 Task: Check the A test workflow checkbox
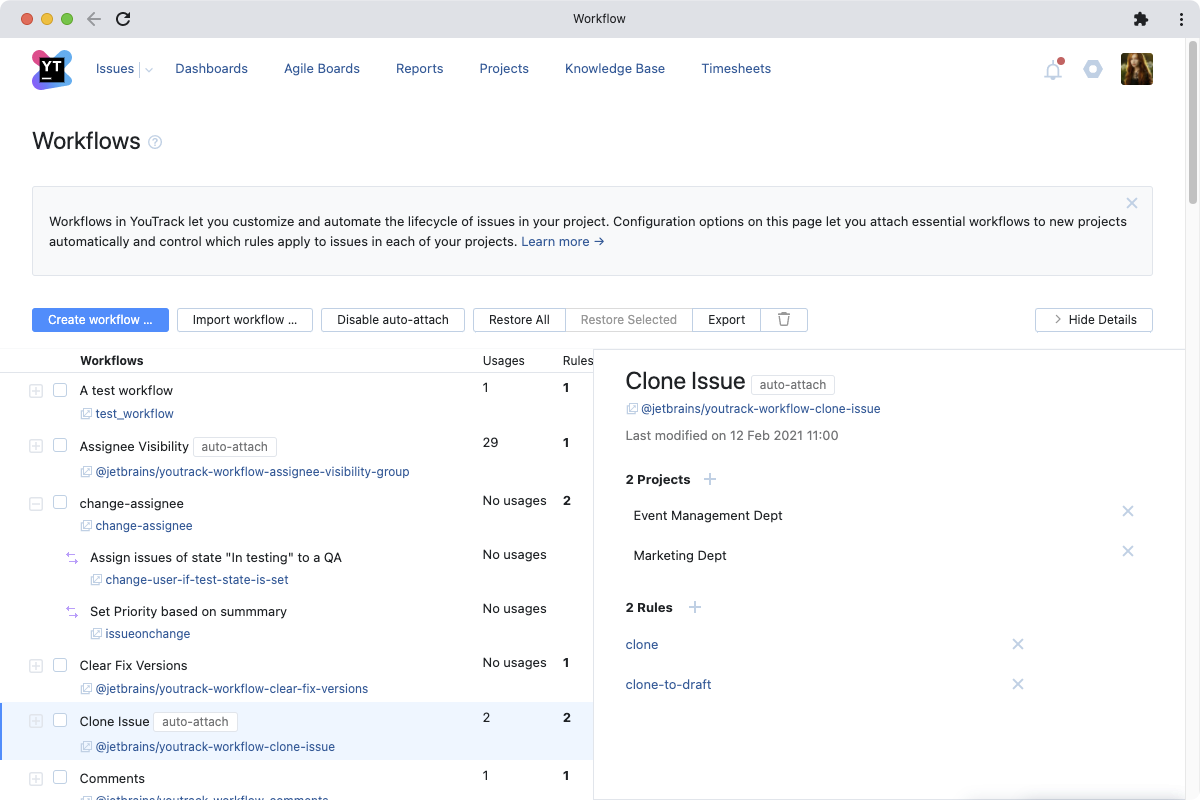point(60,390)
